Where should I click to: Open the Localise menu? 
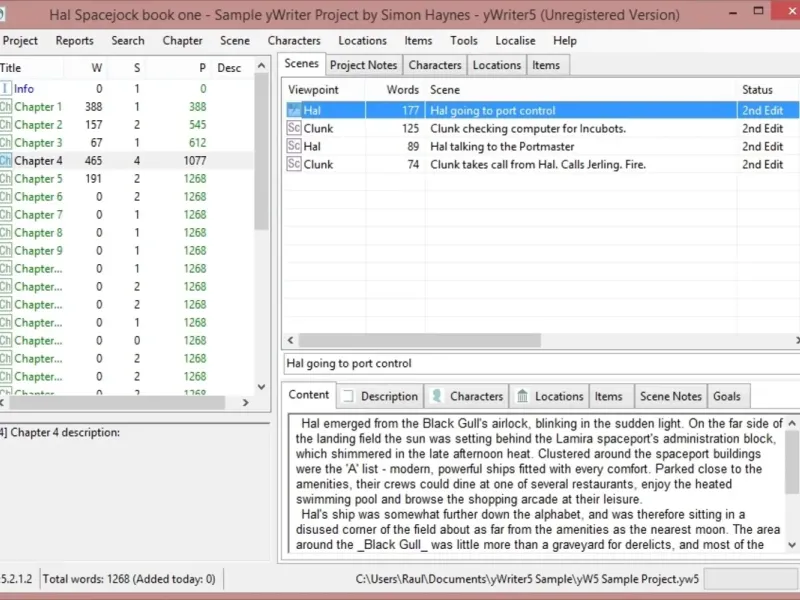515,41
